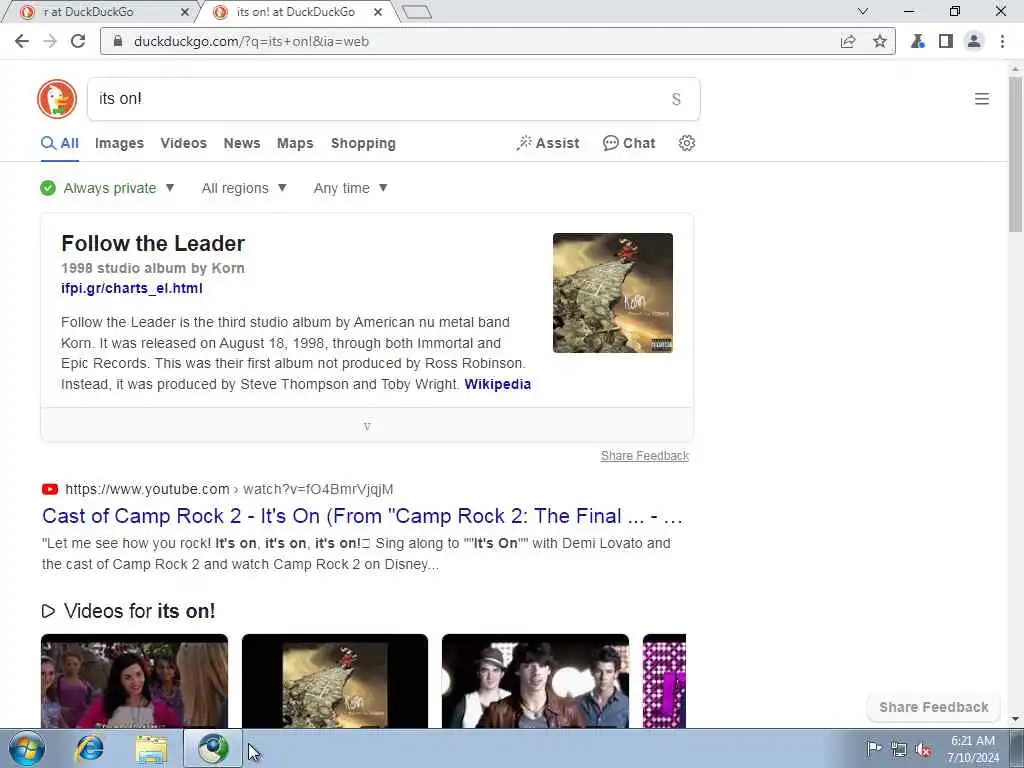Click the floating Share Feedback button
The height and width of the screenshot is (768, 1024).
[x=934, y=707]
